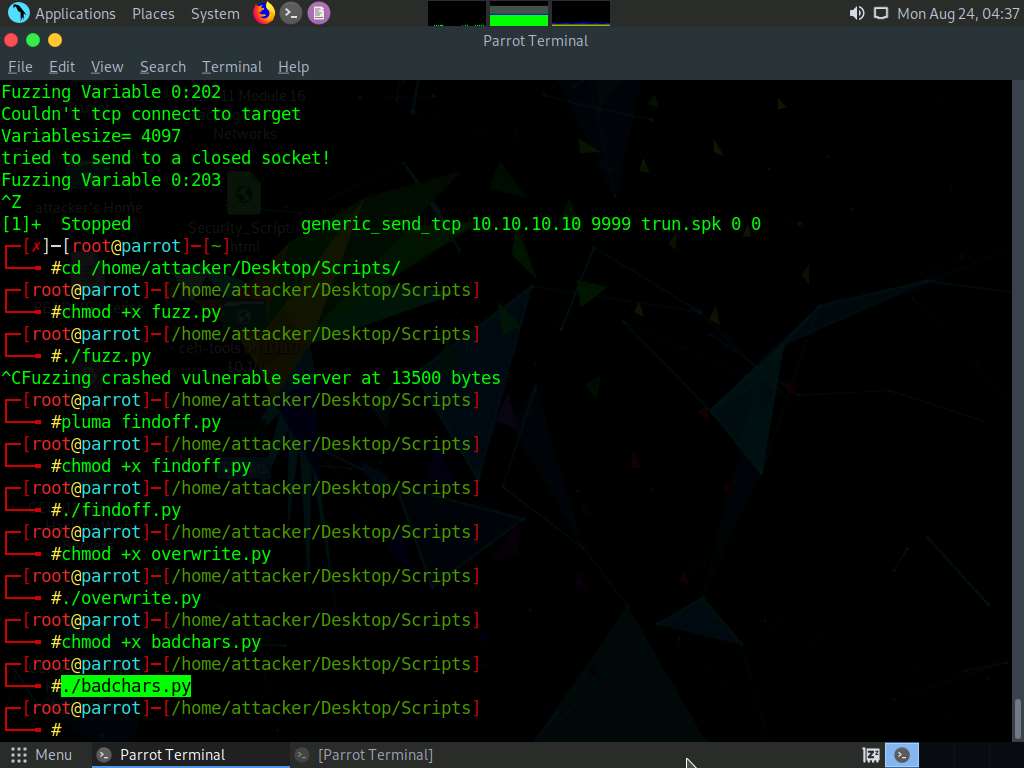The width and height of the screenshot is (1024, 768).
Task: Click the '#cd /home/attacker/Desktop/Scripts/' command
Action: pyautogui.click(x=225, y=268)
